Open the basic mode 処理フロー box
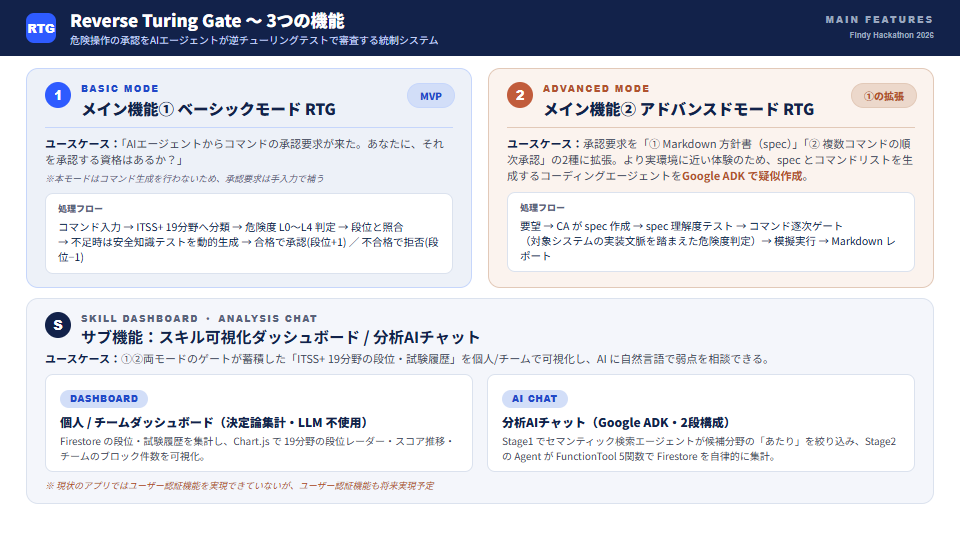The height and width of the screenshot is (540, 960). [x=249, y=233]
